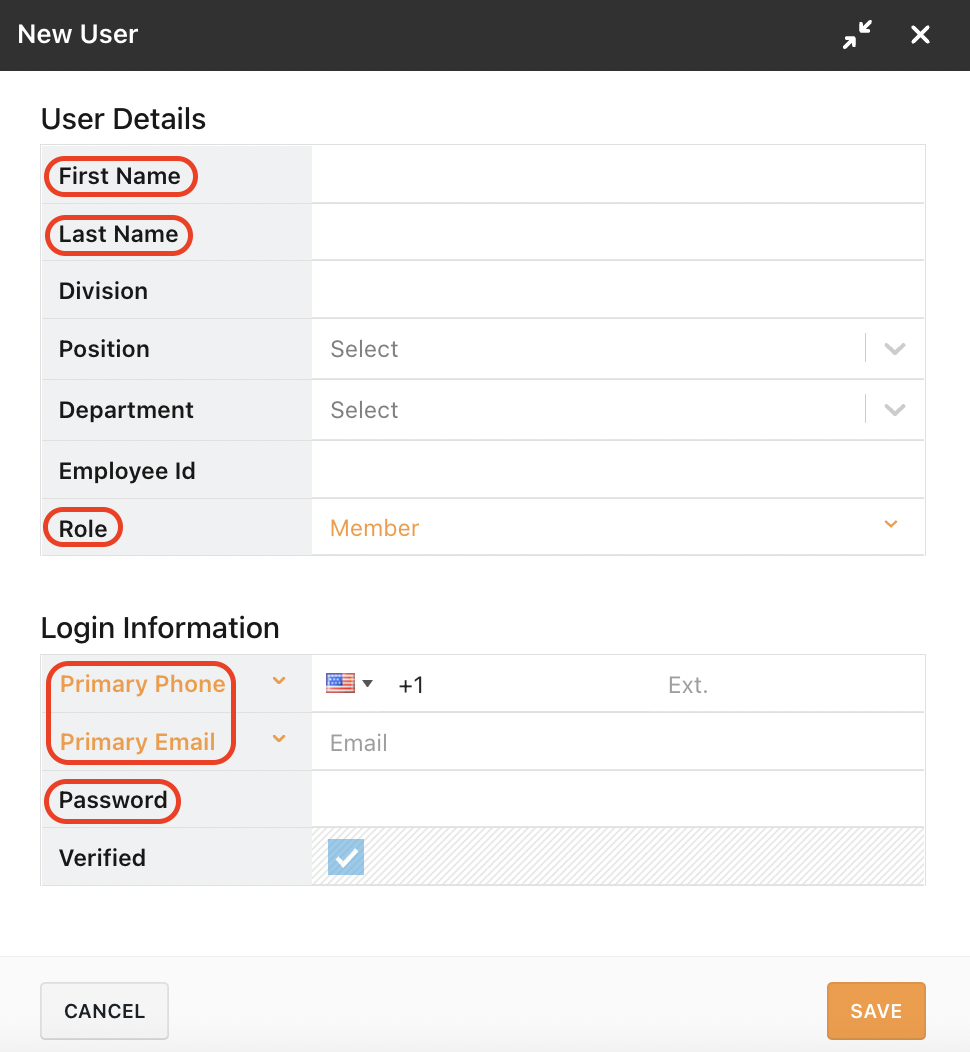970x1052 pixels.
Task: Click the Verified label
Action: [102, 857]
